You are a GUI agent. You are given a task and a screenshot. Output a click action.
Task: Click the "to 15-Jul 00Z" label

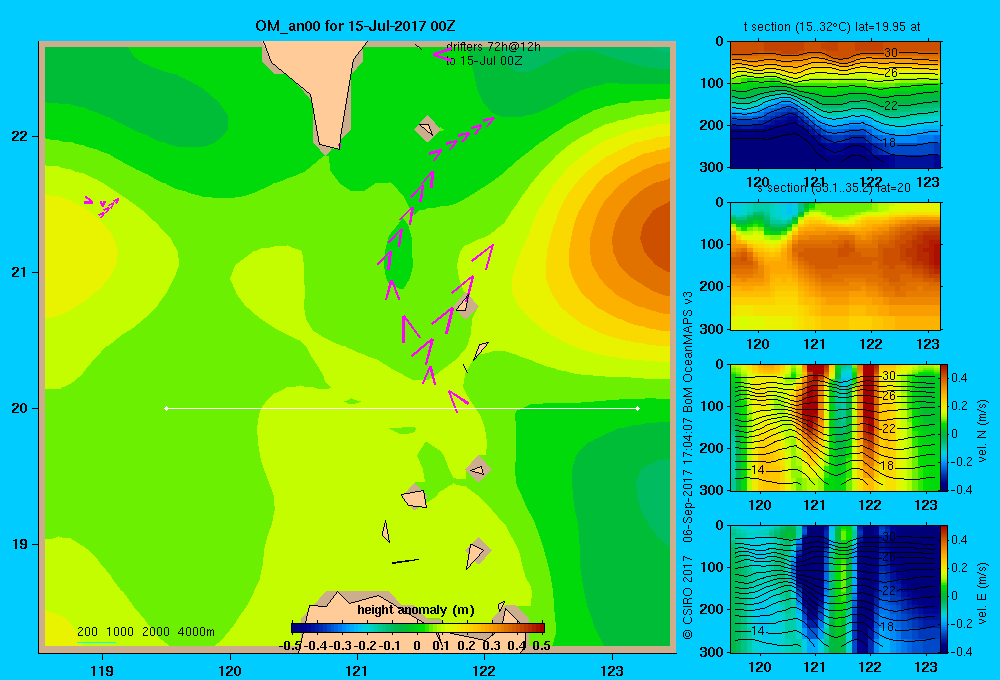tap(483, 61)
